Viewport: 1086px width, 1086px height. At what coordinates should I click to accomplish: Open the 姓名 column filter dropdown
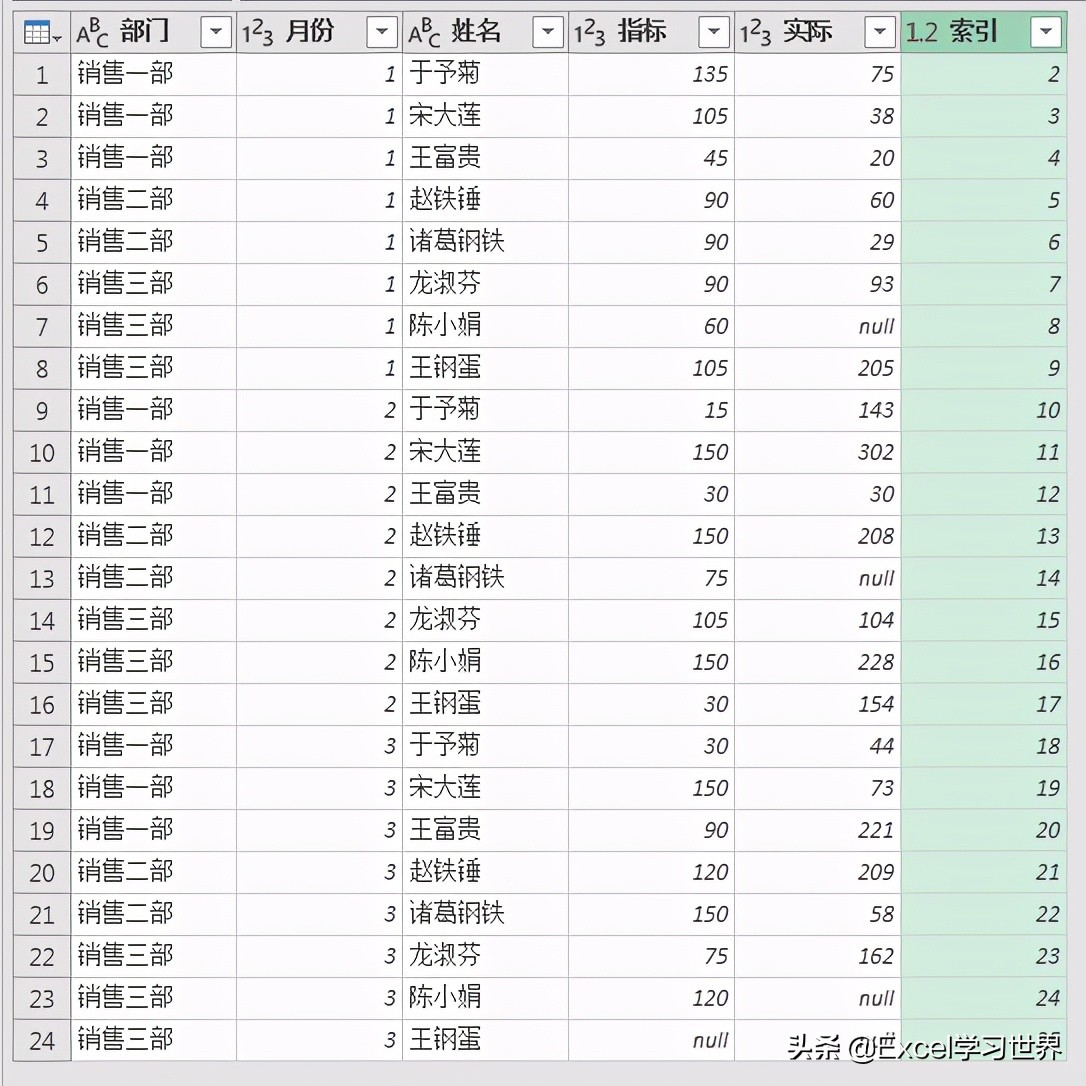click(x=548, y=32)
